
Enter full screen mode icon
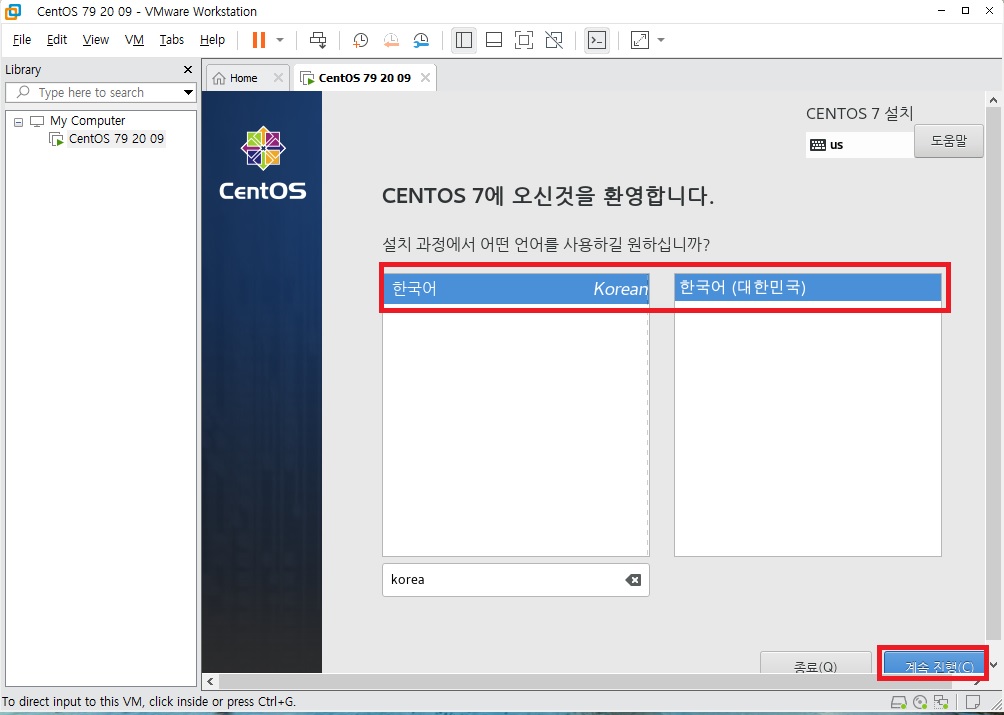[524, 40]
